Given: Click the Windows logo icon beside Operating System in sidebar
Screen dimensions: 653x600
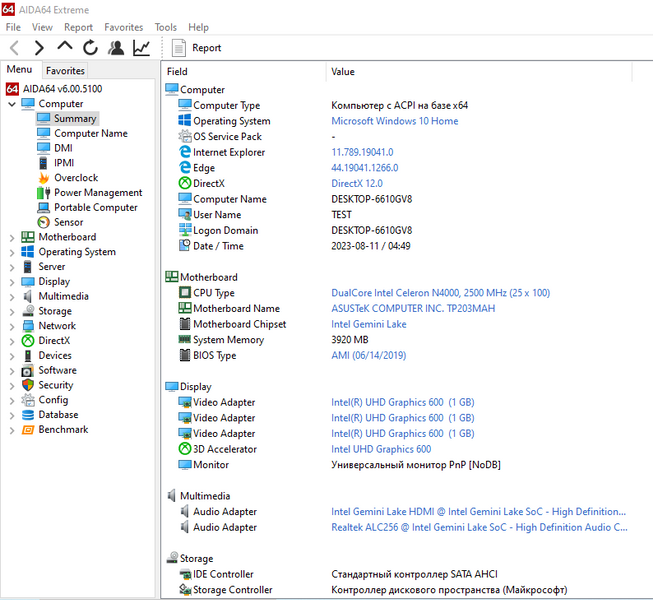Looking at the screenshot, I should [28, 252].
